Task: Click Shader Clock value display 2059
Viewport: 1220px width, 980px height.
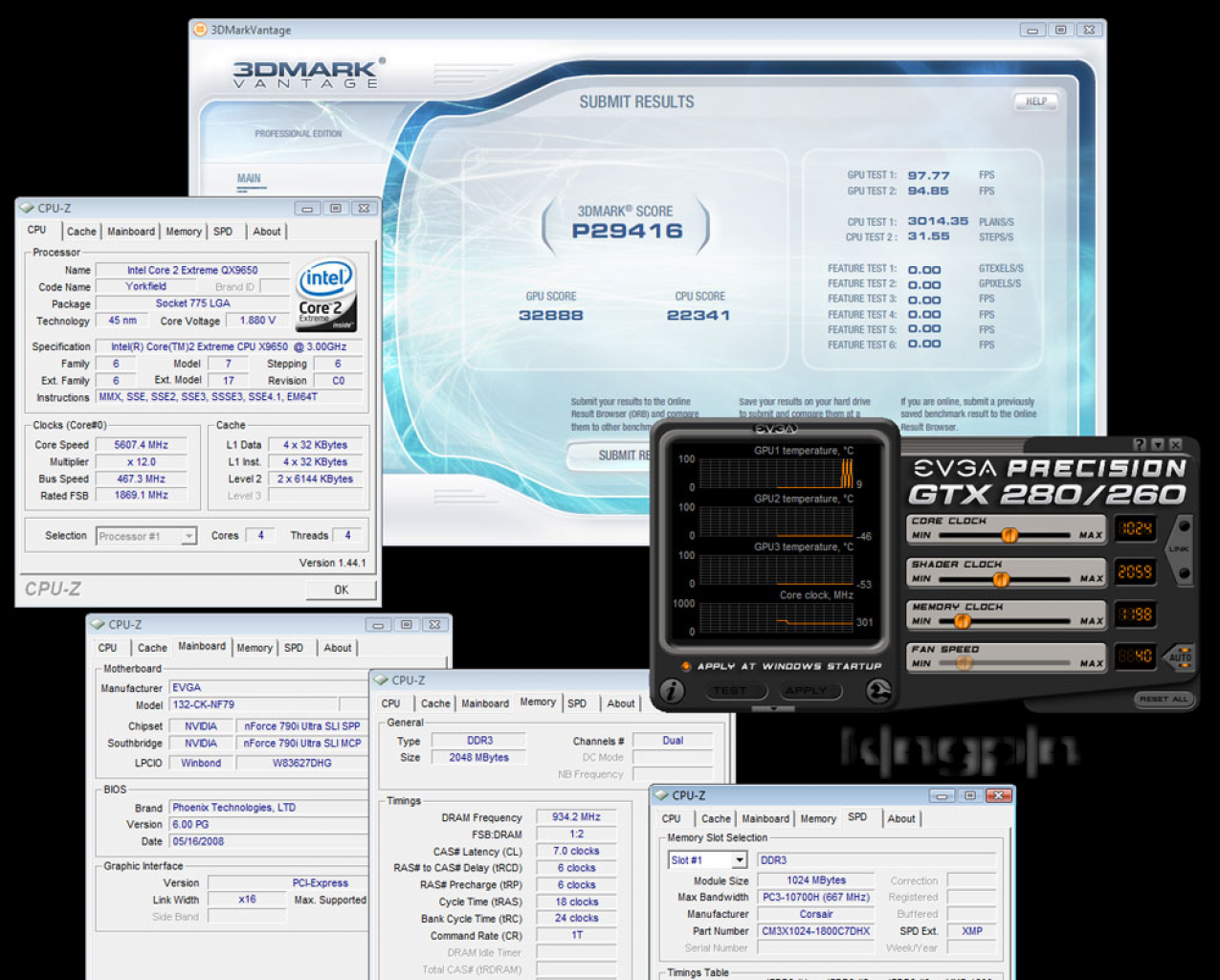Action: (x=1135, y=572)
